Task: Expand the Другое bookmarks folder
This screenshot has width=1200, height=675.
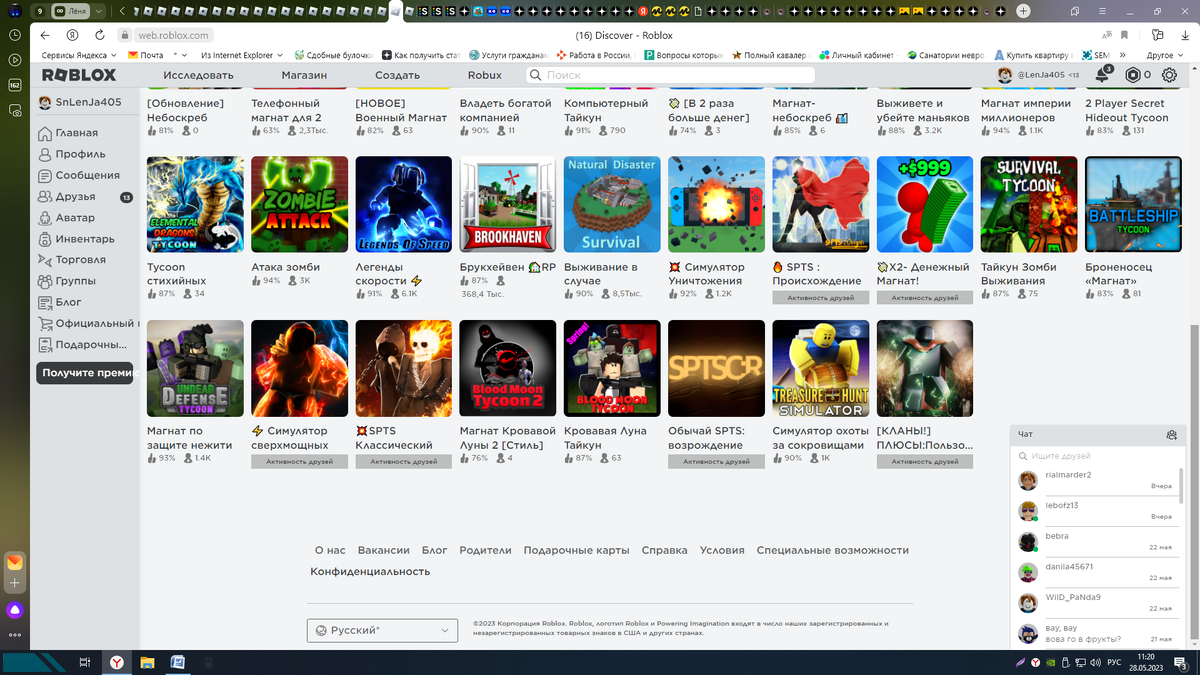Action: pos(1165,55)
